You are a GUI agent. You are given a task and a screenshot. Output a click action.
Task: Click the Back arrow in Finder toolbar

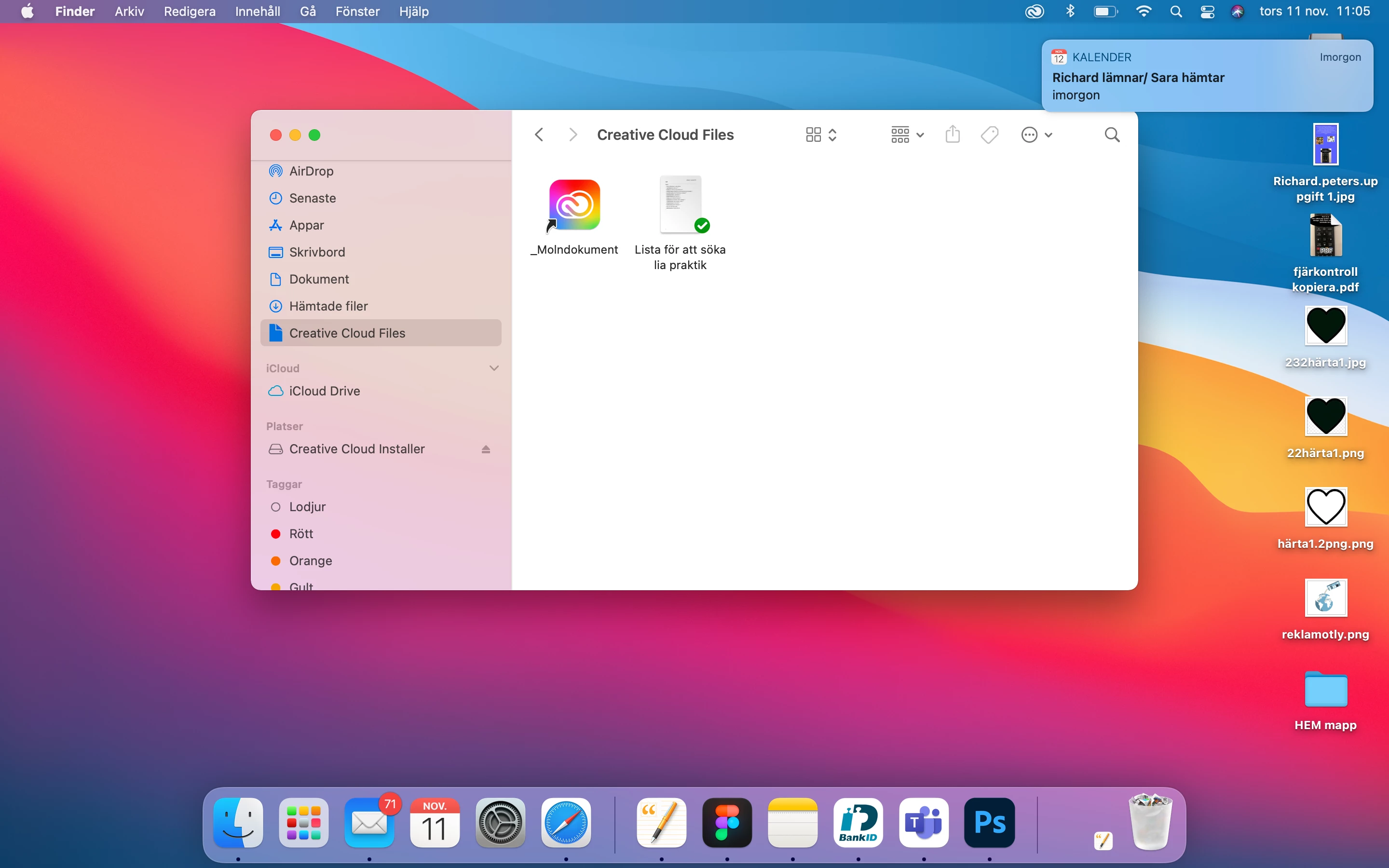pyautogui.click(x=539, y=135)
